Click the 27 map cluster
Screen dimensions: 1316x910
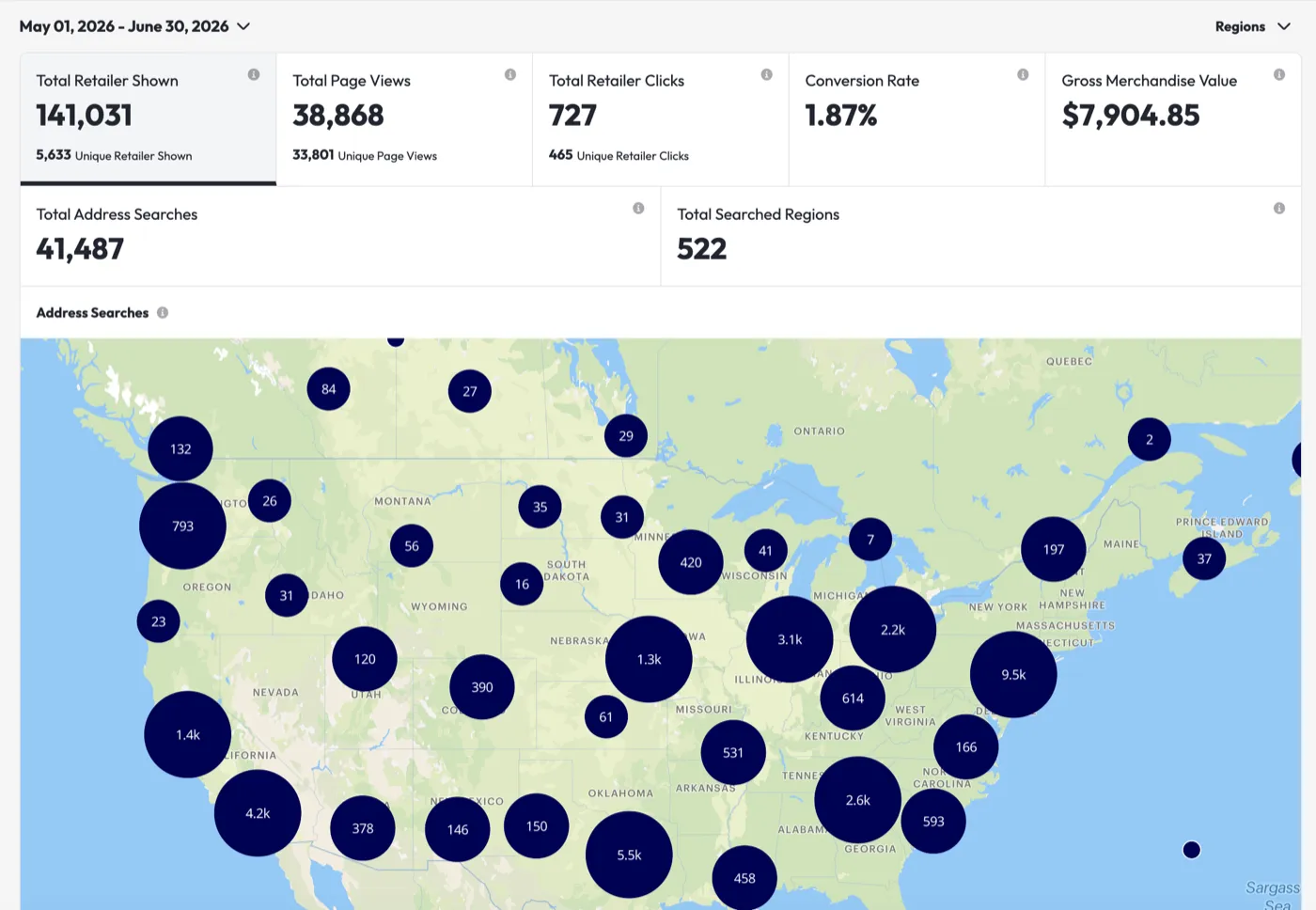[x=470, y=391]
